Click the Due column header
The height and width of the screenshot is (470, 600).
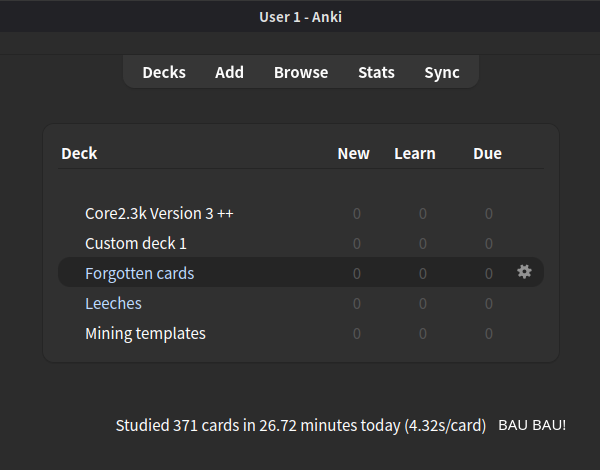click(487, 153)
